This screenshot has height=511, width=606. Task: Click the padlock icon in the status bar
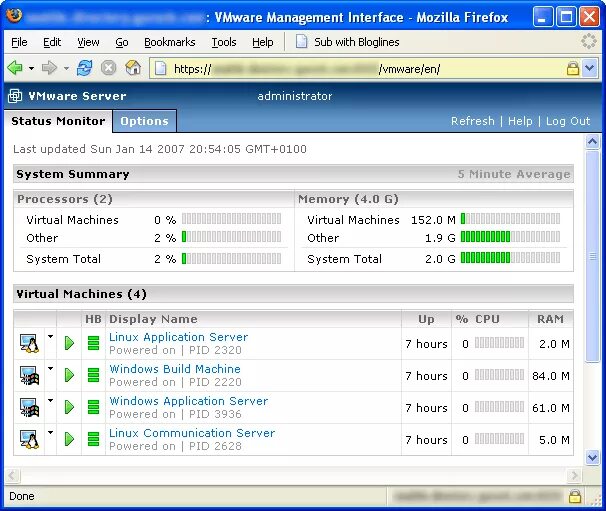click(575, 496)
